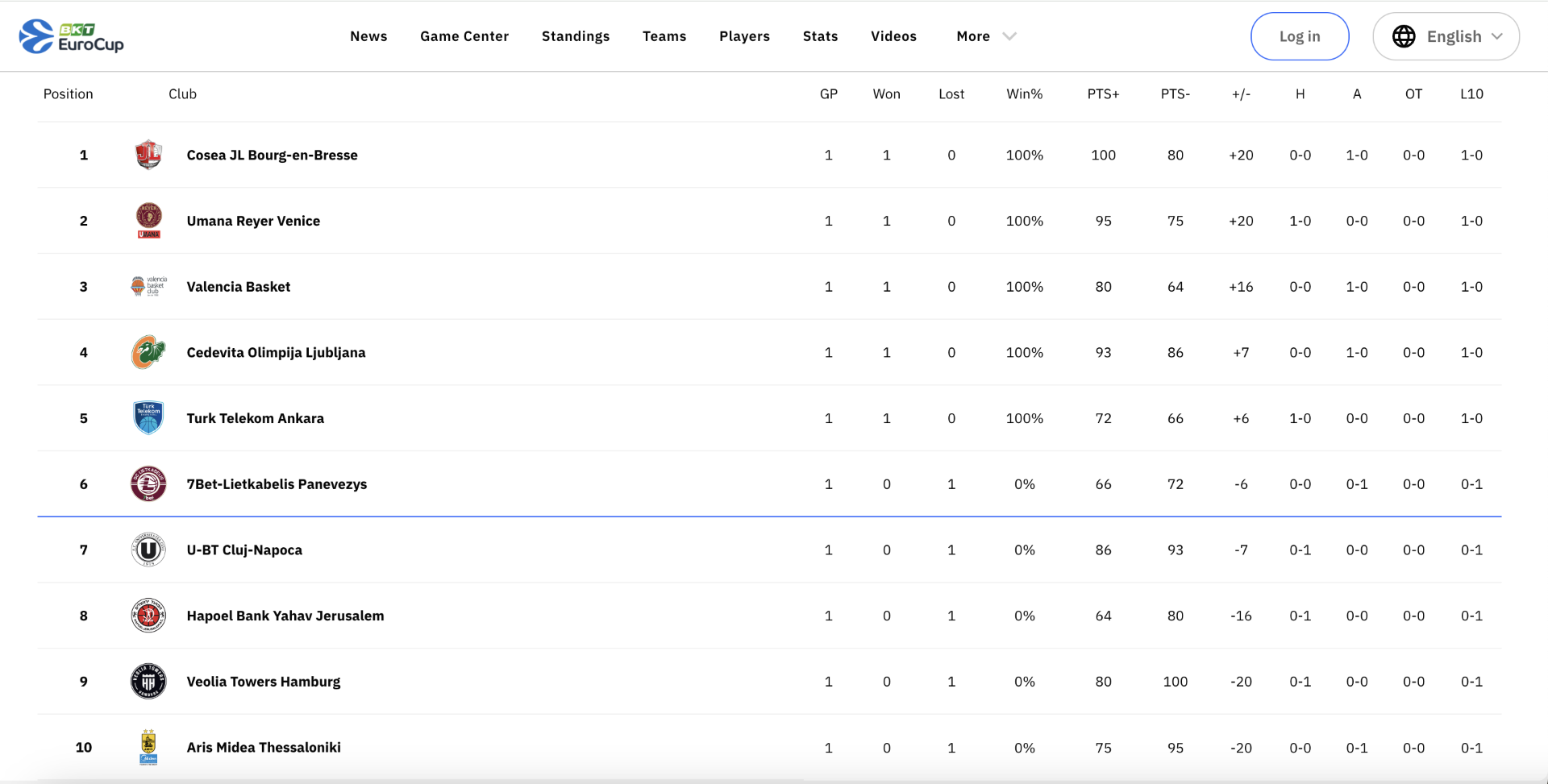
Task: Select the Cosea JL Bourg-en-Bresse team logo
Action: 148,155
